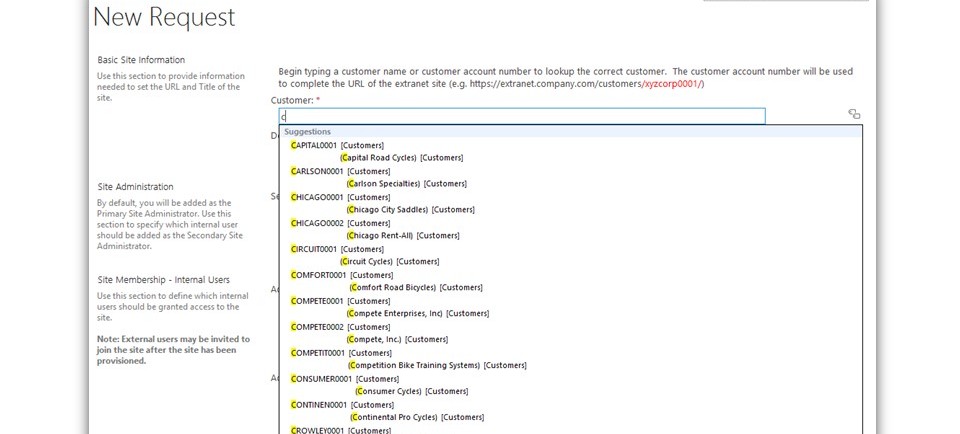
Task: Click the Basic Site Information heading
Action: point(141,60)
